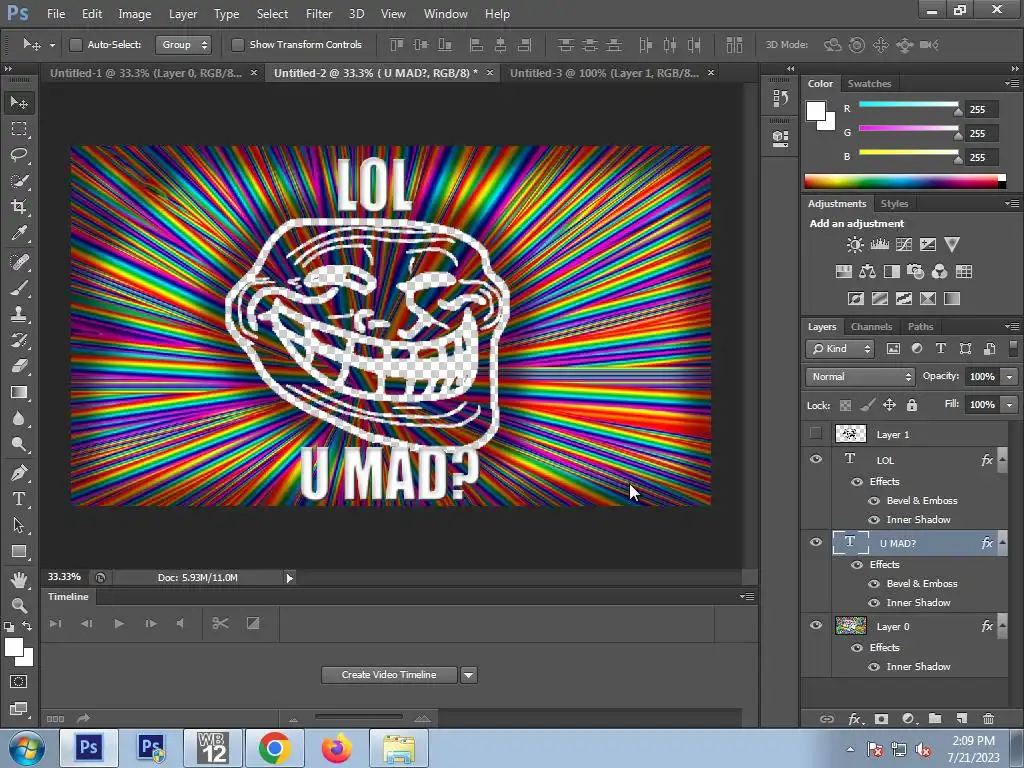Click Add layer mask icon
The width and height of the screenshot is (1024, 768).
pyautogui.click(x=882, y=719)
